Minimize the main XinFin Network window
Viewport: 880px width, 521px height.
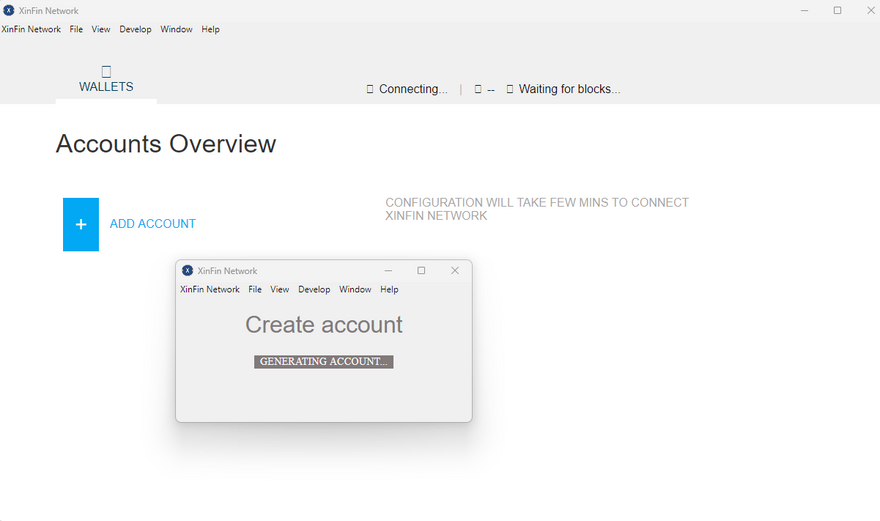pos(804,10)
